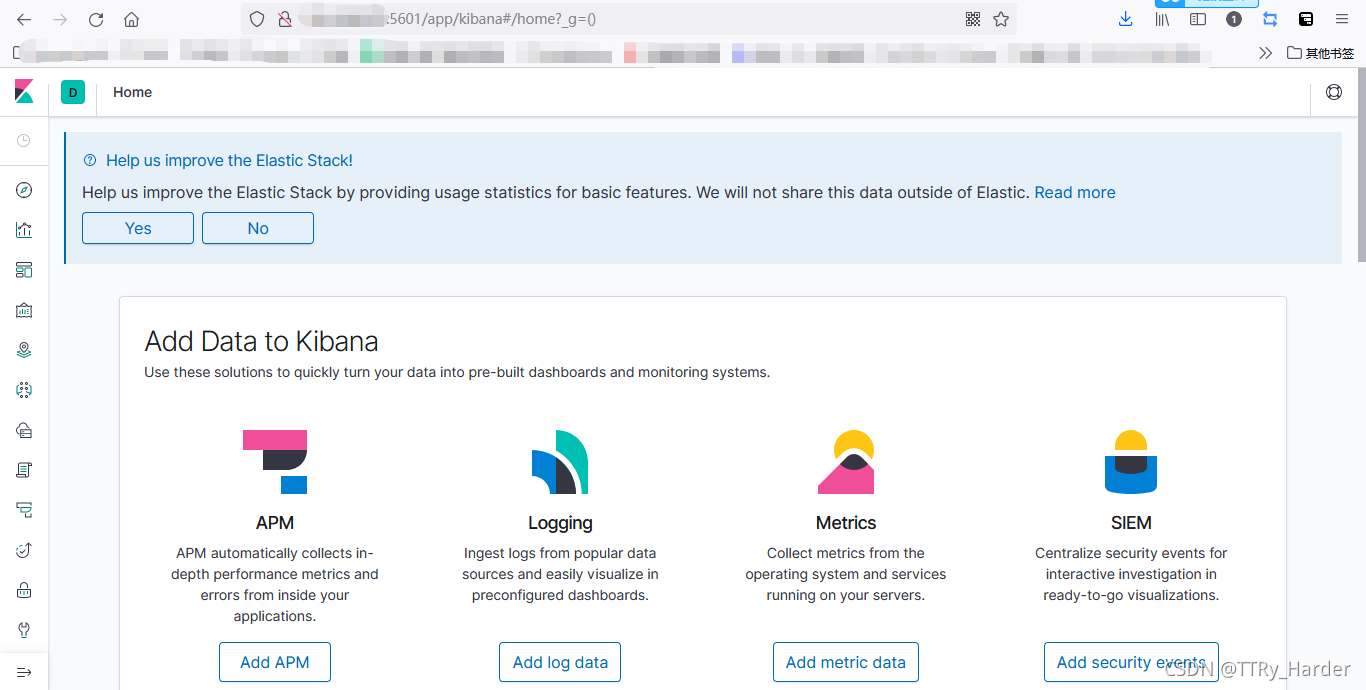Screen dimensions: 1366x690
Task: Open Recently viewed clock icon in sidebar
Action: (x=24, y=141)
